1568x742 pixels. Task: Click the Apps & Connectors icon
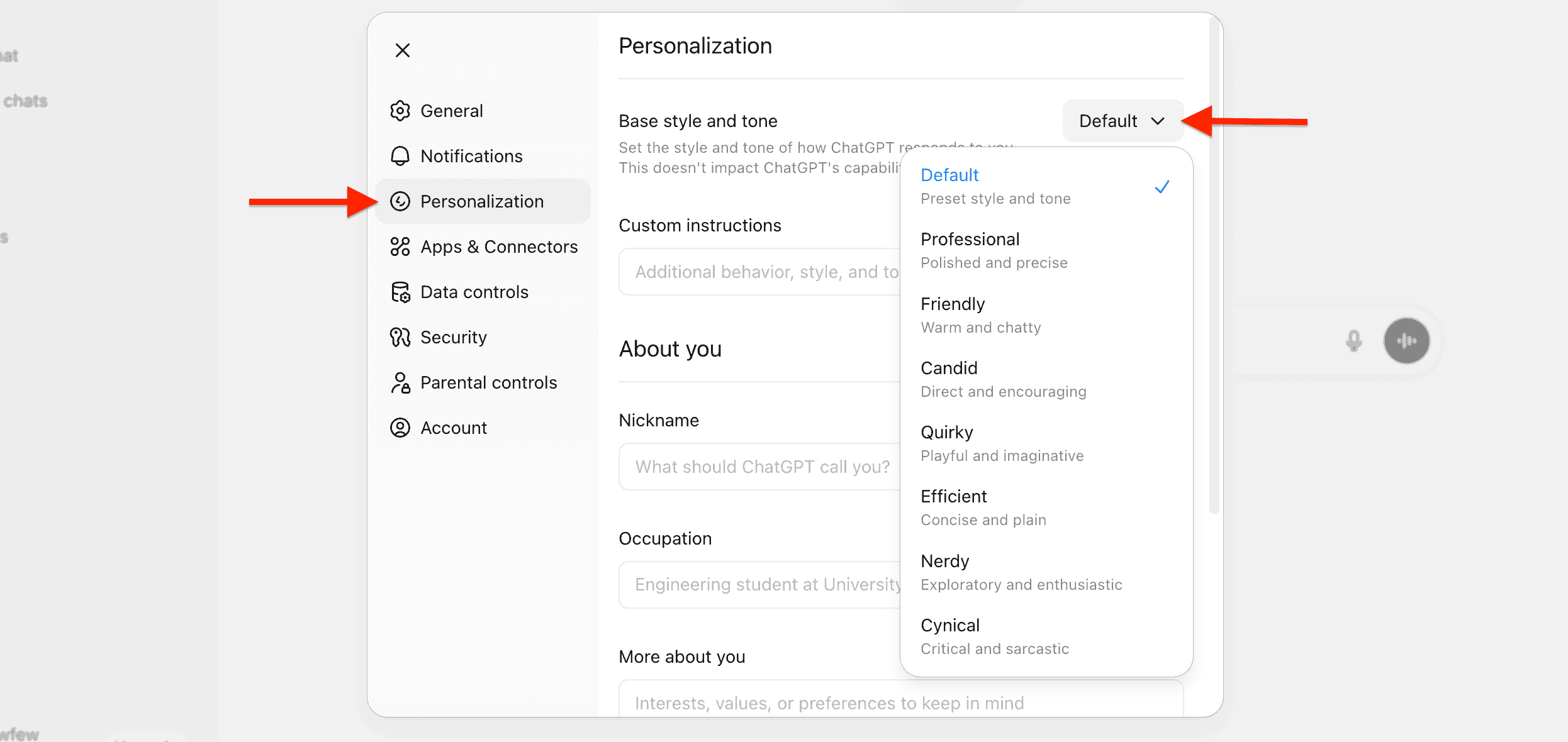tap(400, 246)
